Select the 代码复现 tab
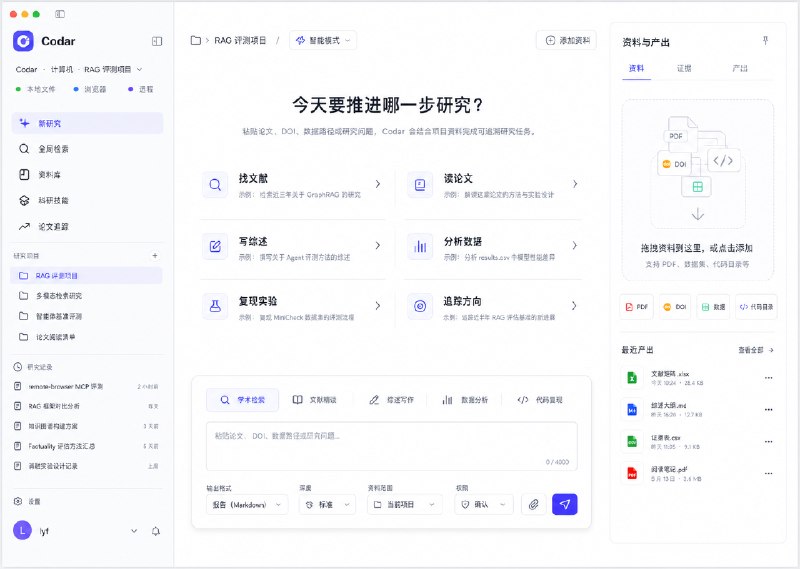Screen dimensions: 800x569 [x=540, y=400]
